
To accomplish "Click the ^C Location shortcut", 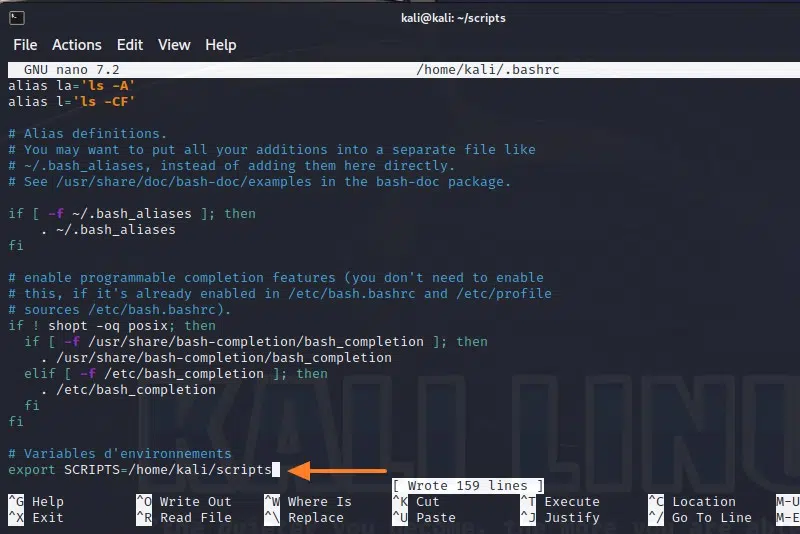I will (x=692, y=501).
